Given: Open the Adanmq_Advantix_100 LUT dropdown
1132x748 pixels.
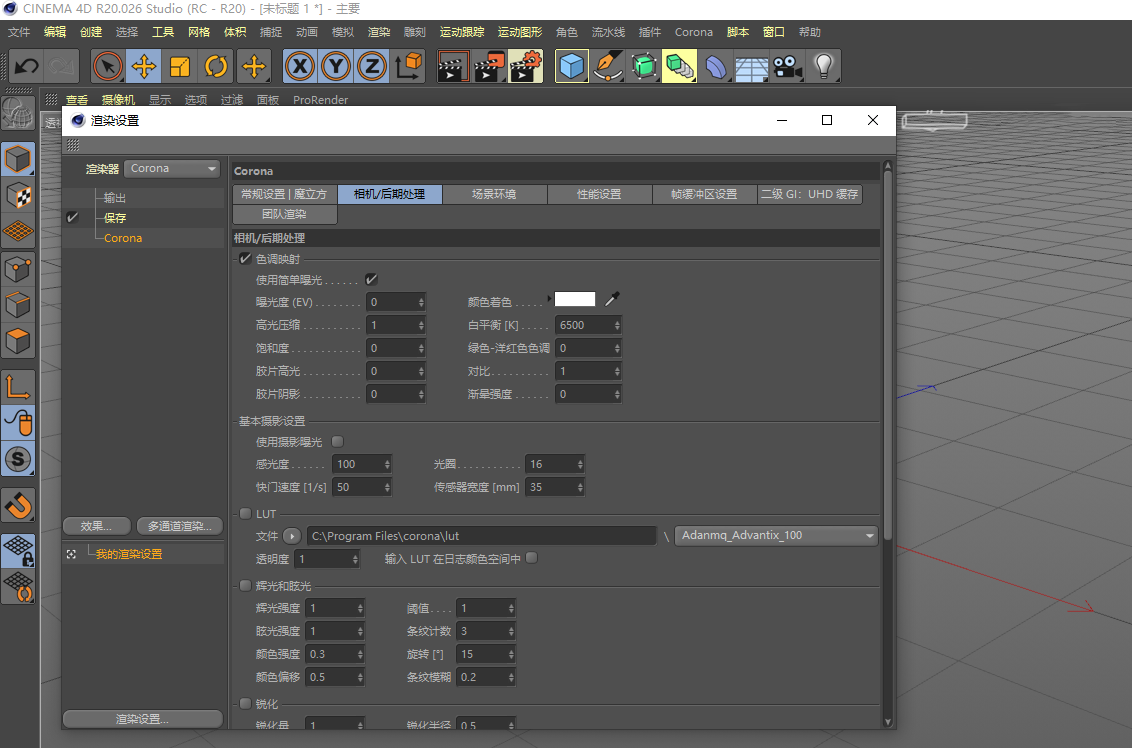Looking at the screenshot, I should click(776, 536).
